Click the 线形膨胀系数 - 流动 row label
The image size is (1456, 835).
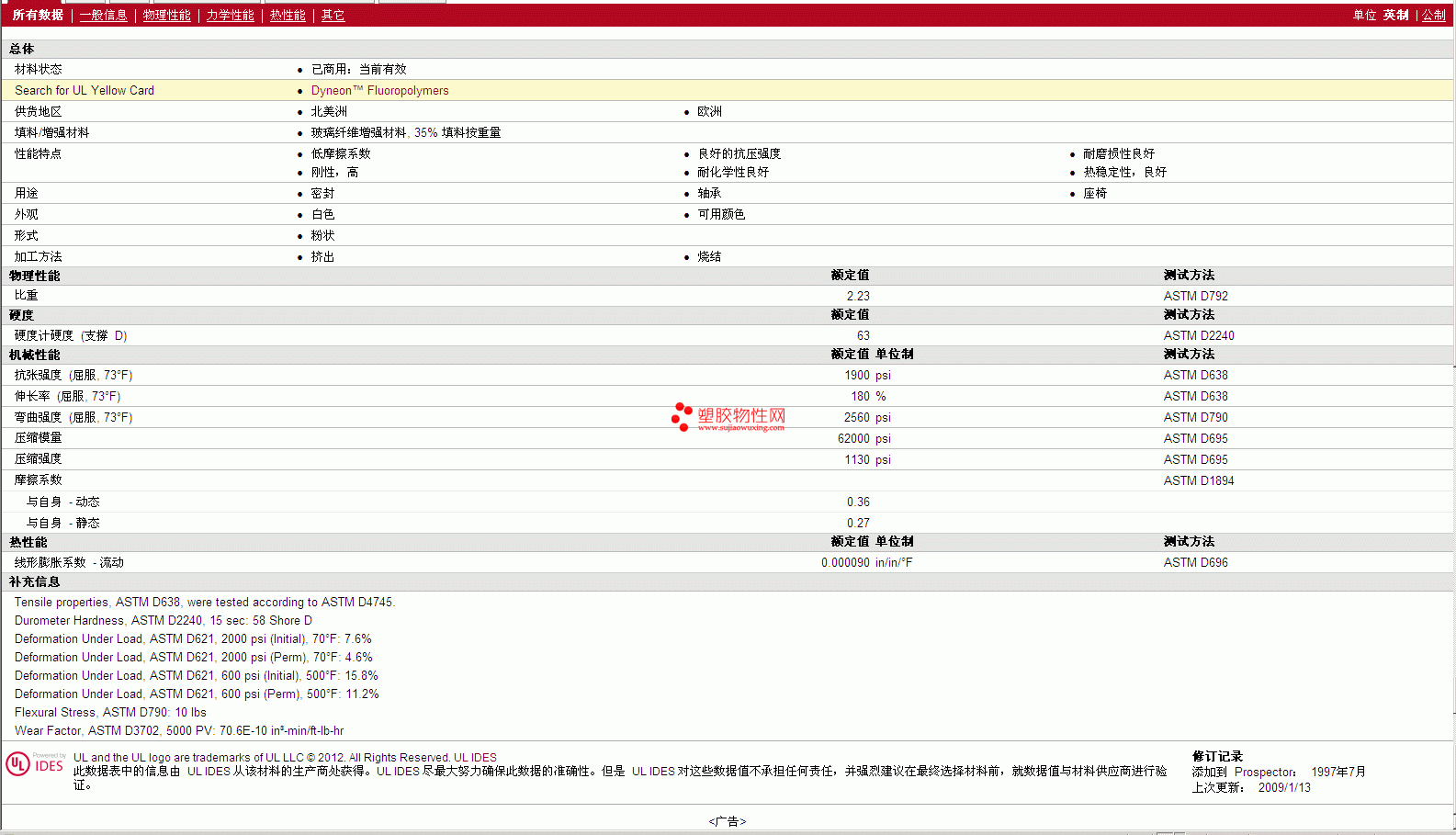click(69, 562)
